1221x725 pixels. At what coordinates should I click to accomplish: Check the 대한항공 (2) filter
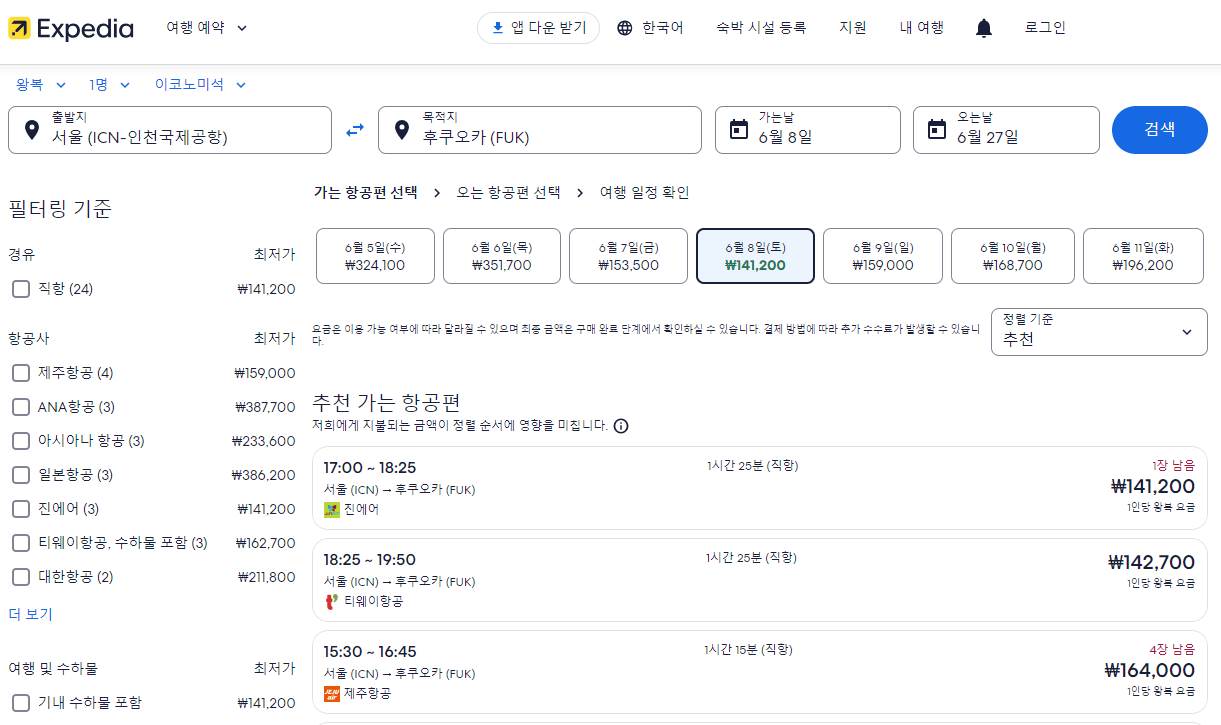(x=21, y=577)
